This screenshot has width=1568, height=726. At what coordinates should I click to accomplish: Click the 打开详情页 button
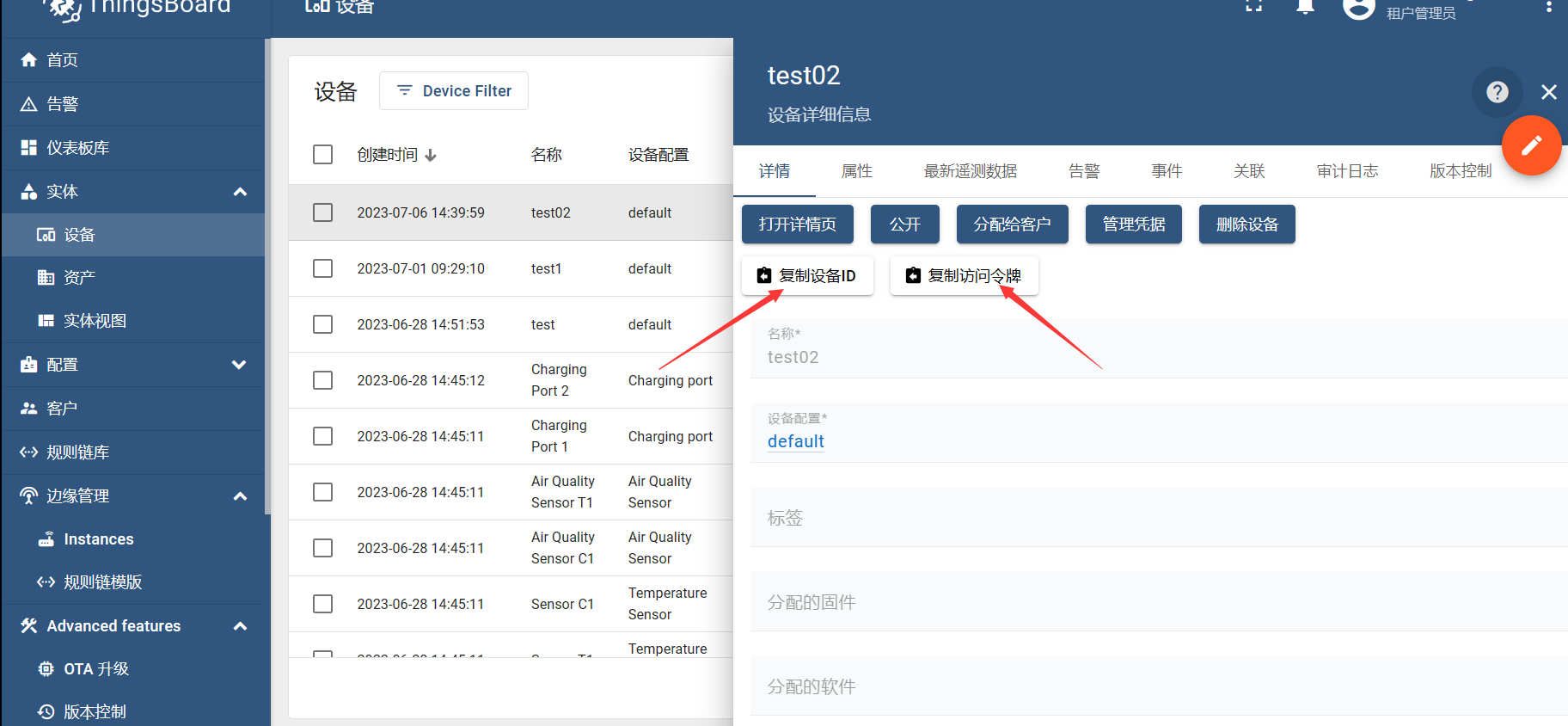798,225
